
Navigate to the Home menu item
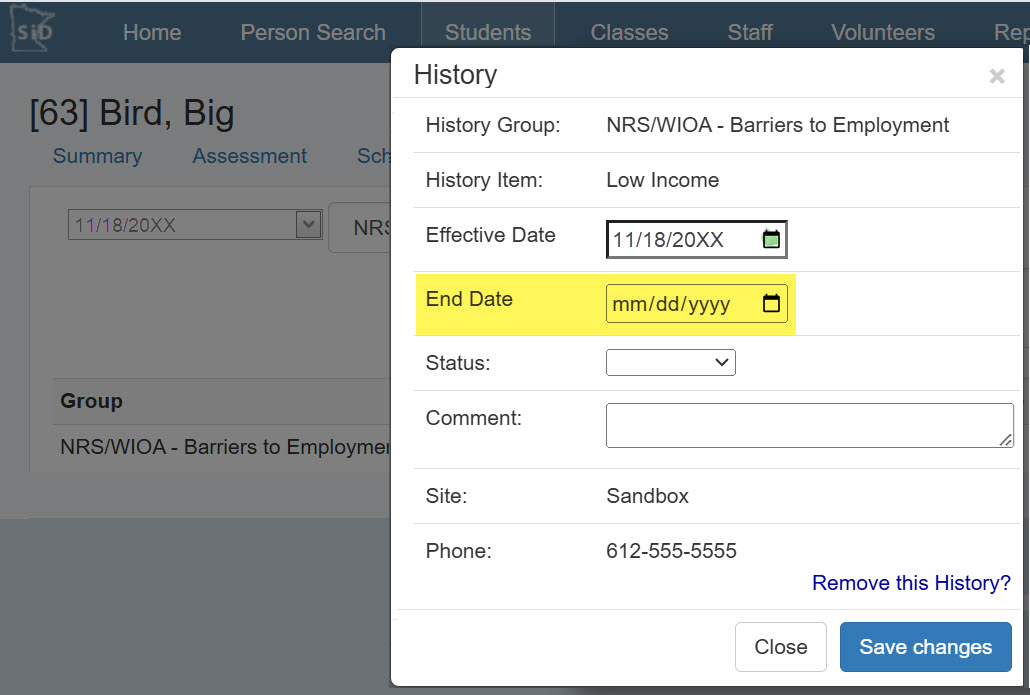point(151,32)
